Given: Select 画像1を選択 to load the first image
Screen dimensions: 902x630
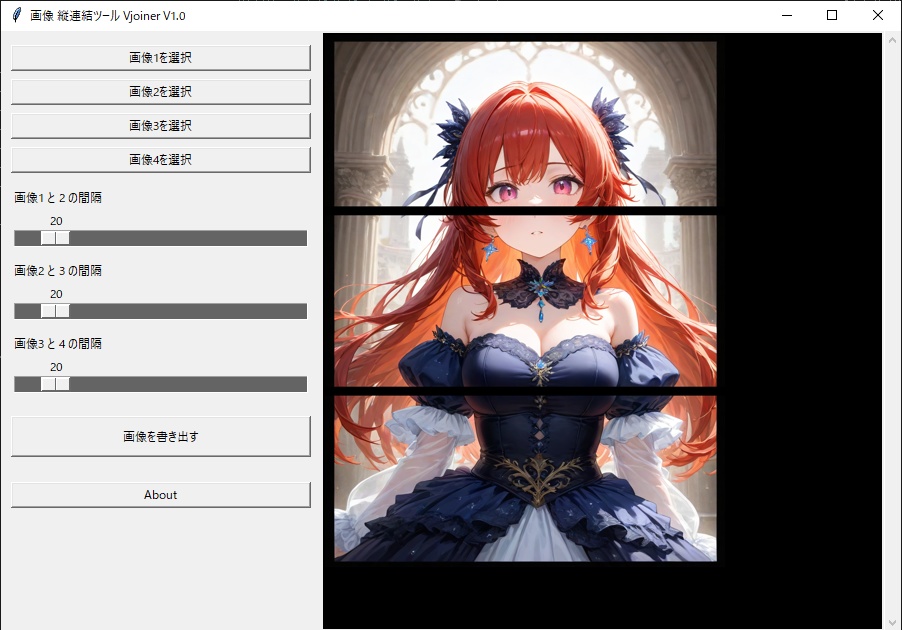Looking at the screenshot, I should [160, 57].
